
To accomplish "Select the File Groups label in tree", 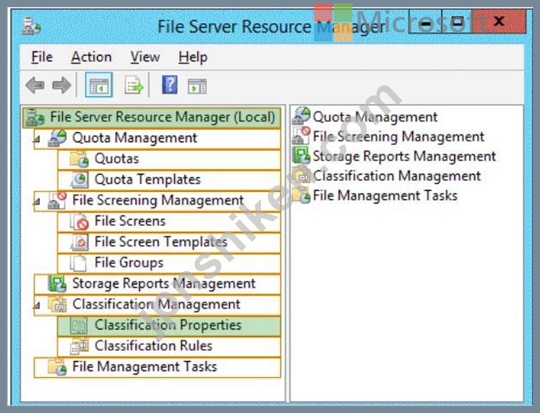I will tap(129, 263).
